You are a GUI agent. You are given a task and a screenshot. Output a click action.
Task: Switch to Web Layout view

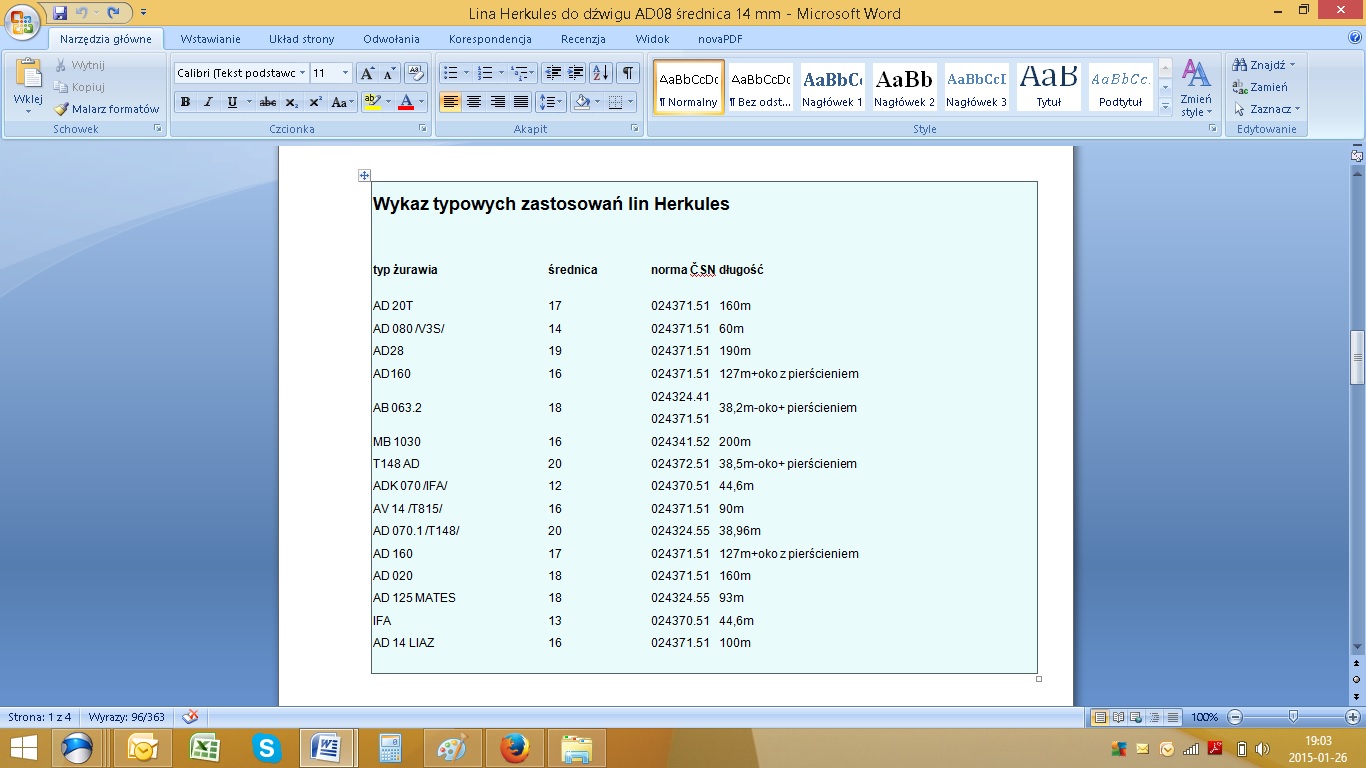pyautogui.click(x=1136, y=717)
